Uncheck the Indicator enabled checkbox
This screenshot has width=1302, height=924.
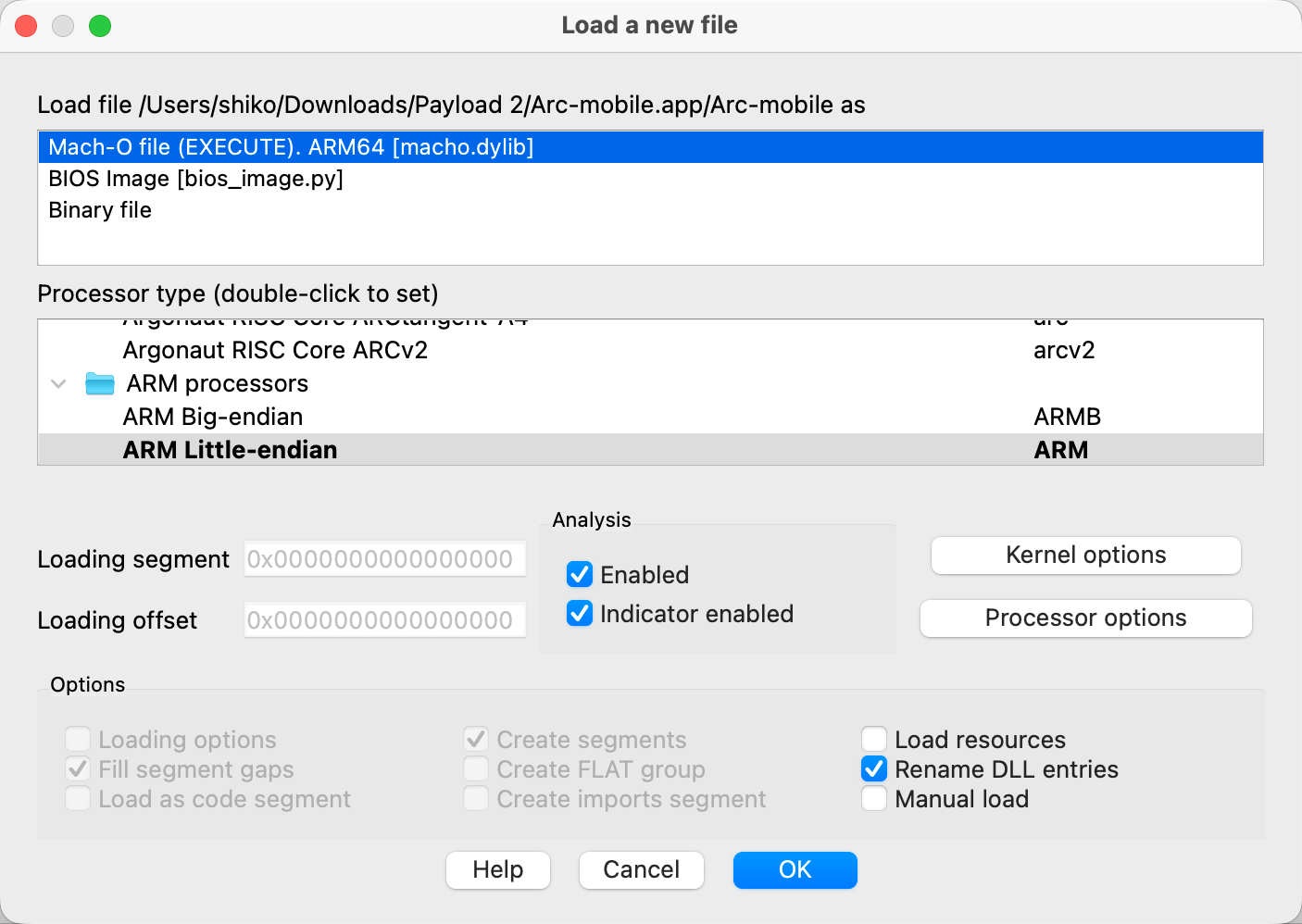[580, 614]
